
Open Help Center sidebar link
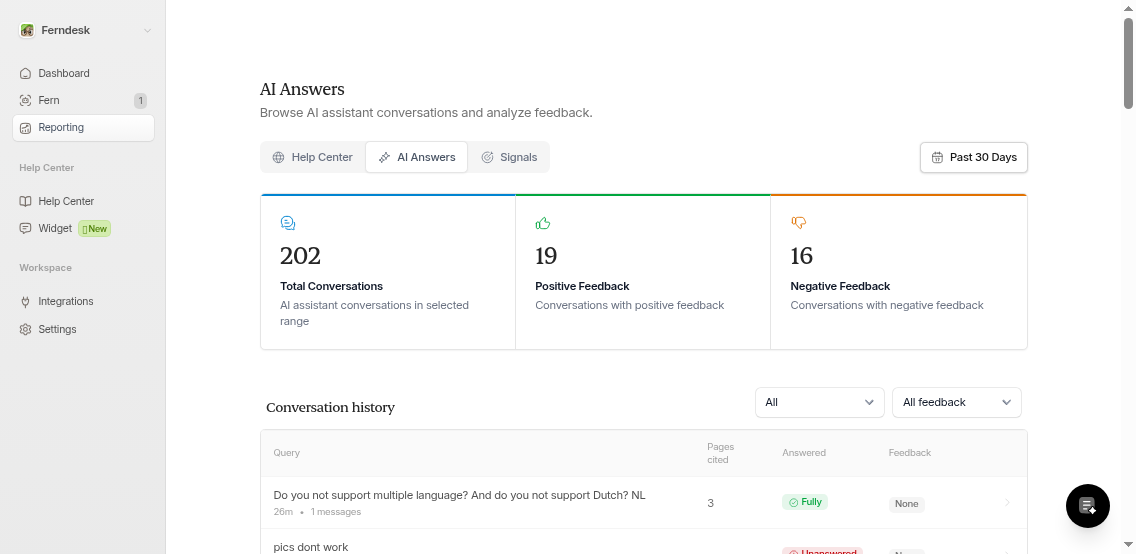point(83,201)
